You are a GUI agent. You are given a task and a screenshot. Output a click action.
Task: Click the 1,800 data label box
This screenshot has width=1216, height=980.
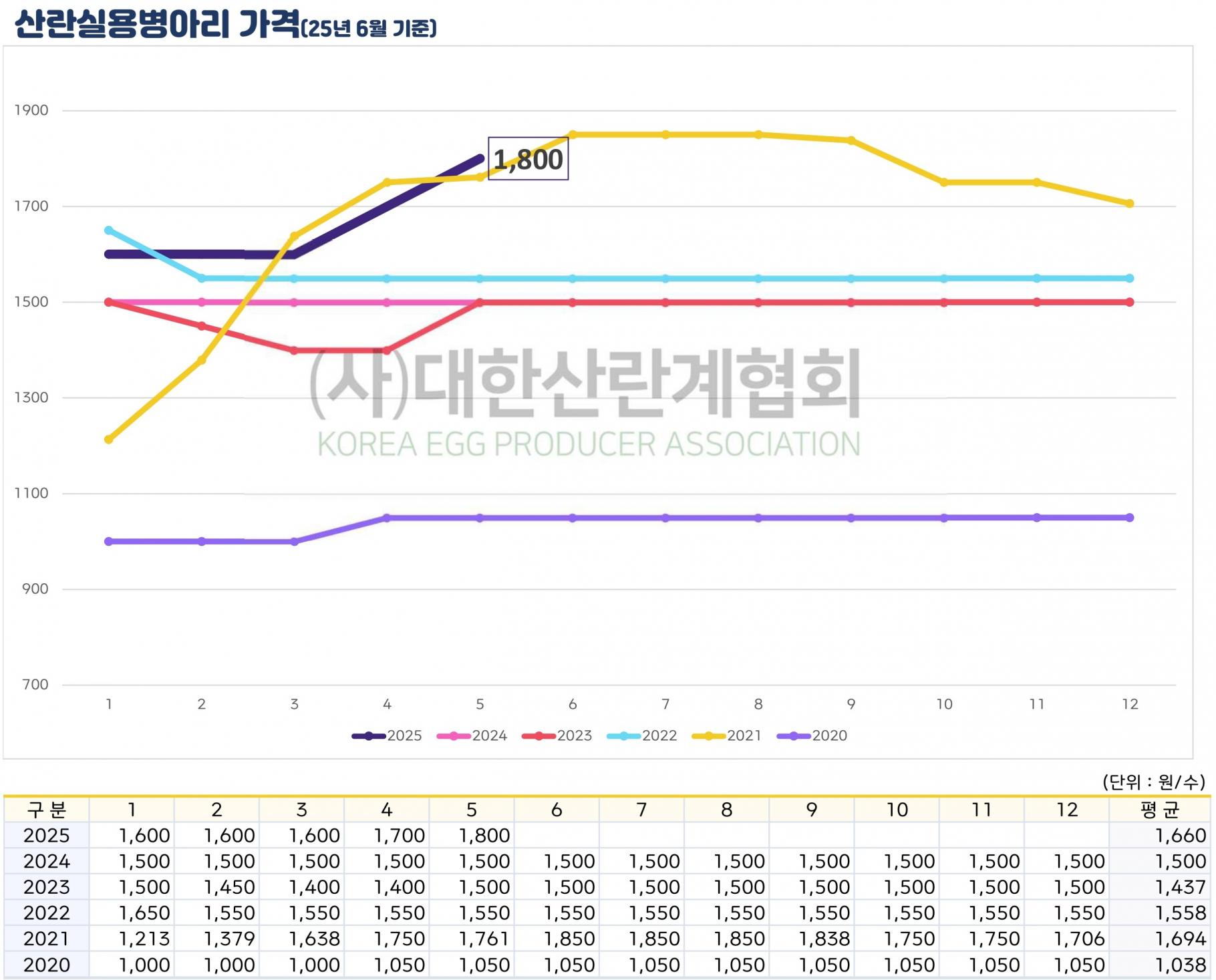[x=528, y=159]
